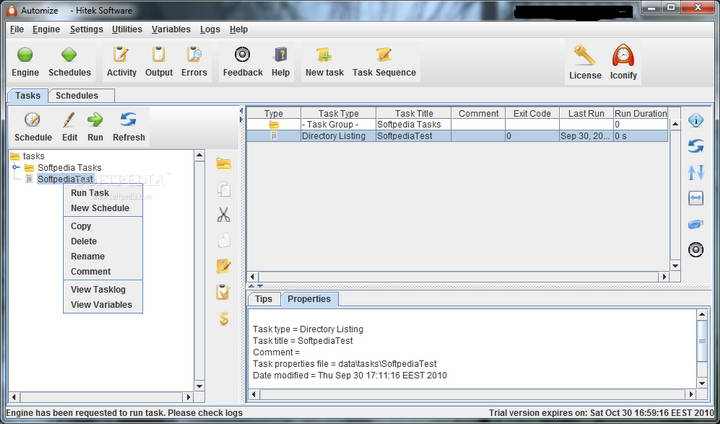Click scroll-down arrow in the Properties pane
Viewport: 720px width, 424px height.
[x=702, y=383]
